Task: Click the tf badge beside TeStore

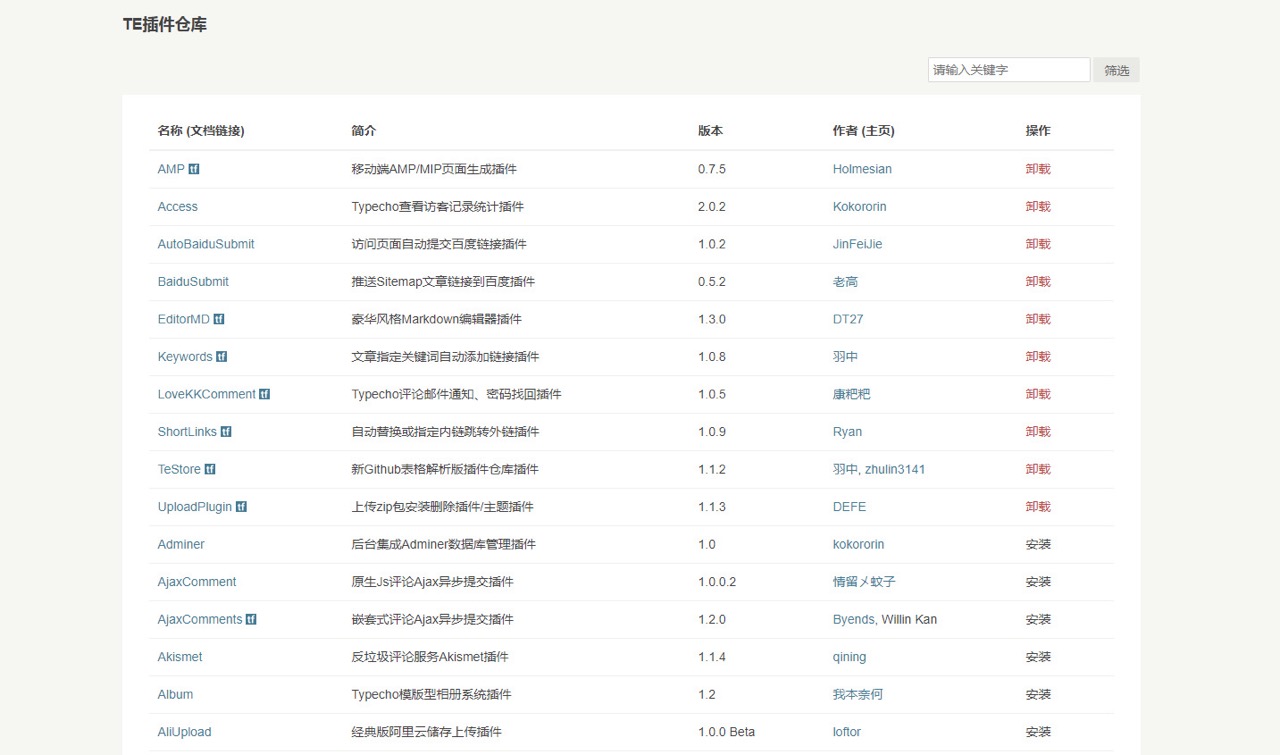Action: coord(210,469)
